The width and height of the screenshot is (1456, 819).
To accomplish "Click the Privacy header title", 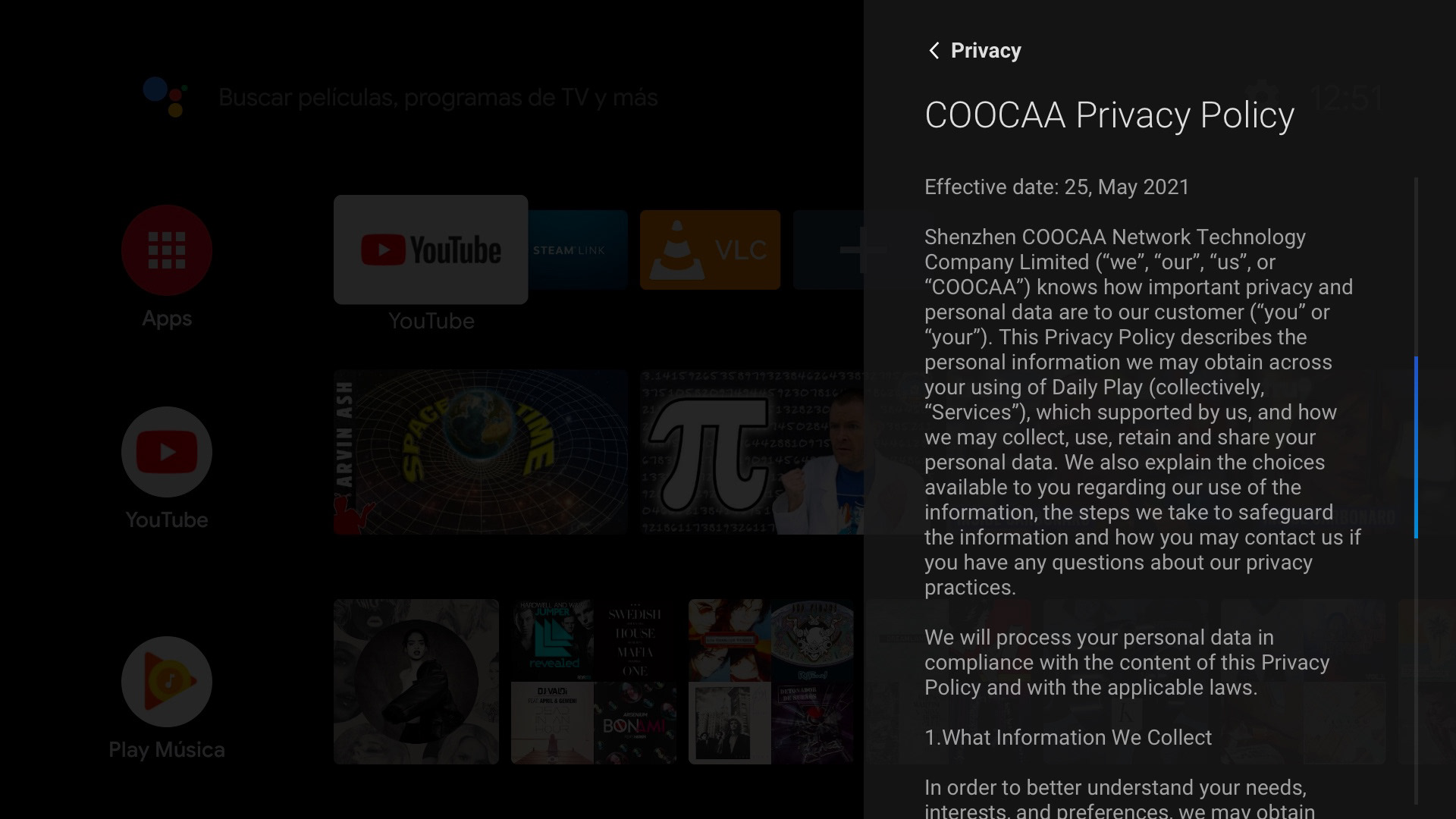I will (986, 51).
